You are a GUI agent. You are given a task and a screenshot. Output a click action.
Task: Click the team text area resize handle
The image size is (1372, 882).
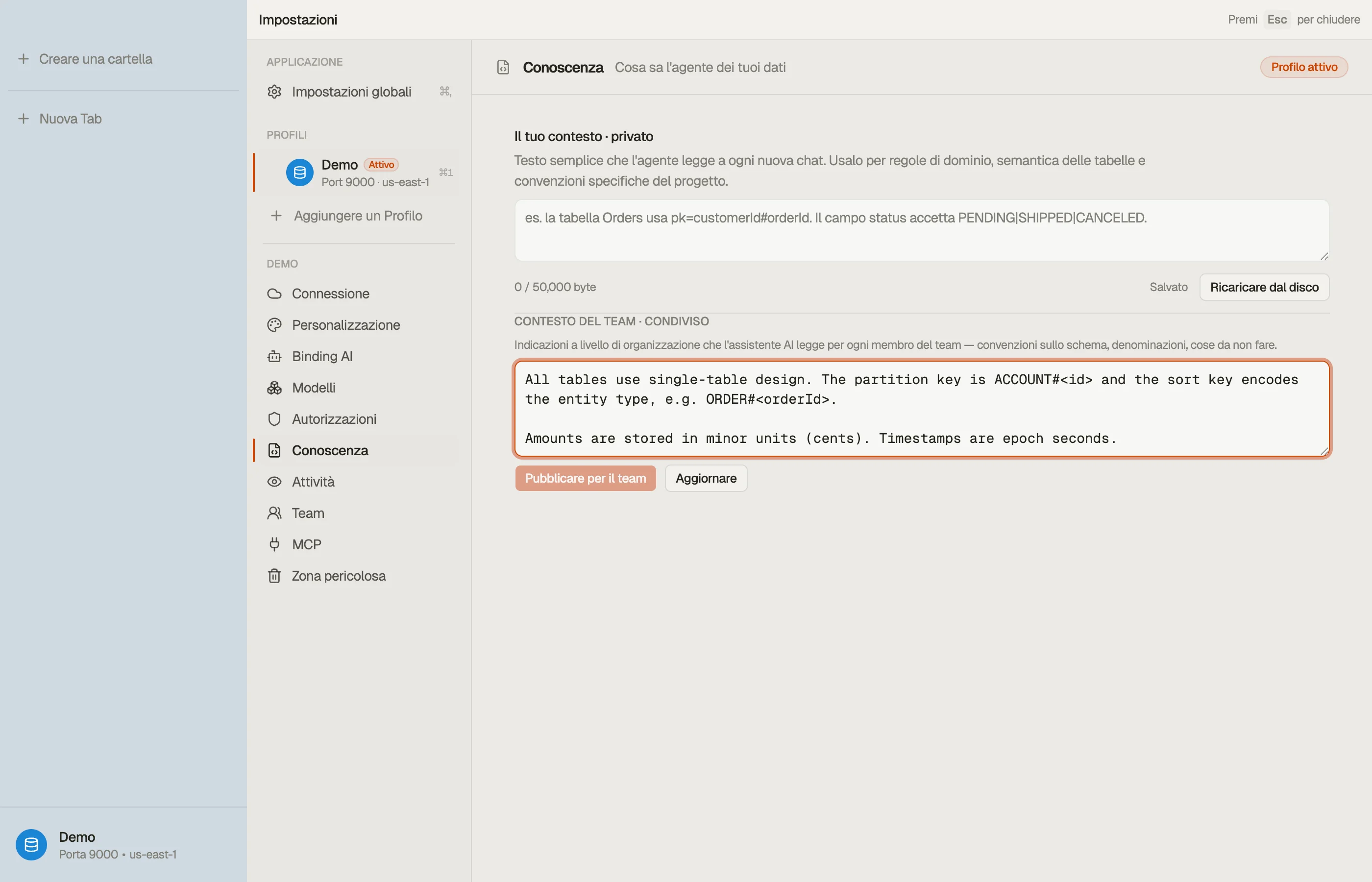pos(1324,451)
